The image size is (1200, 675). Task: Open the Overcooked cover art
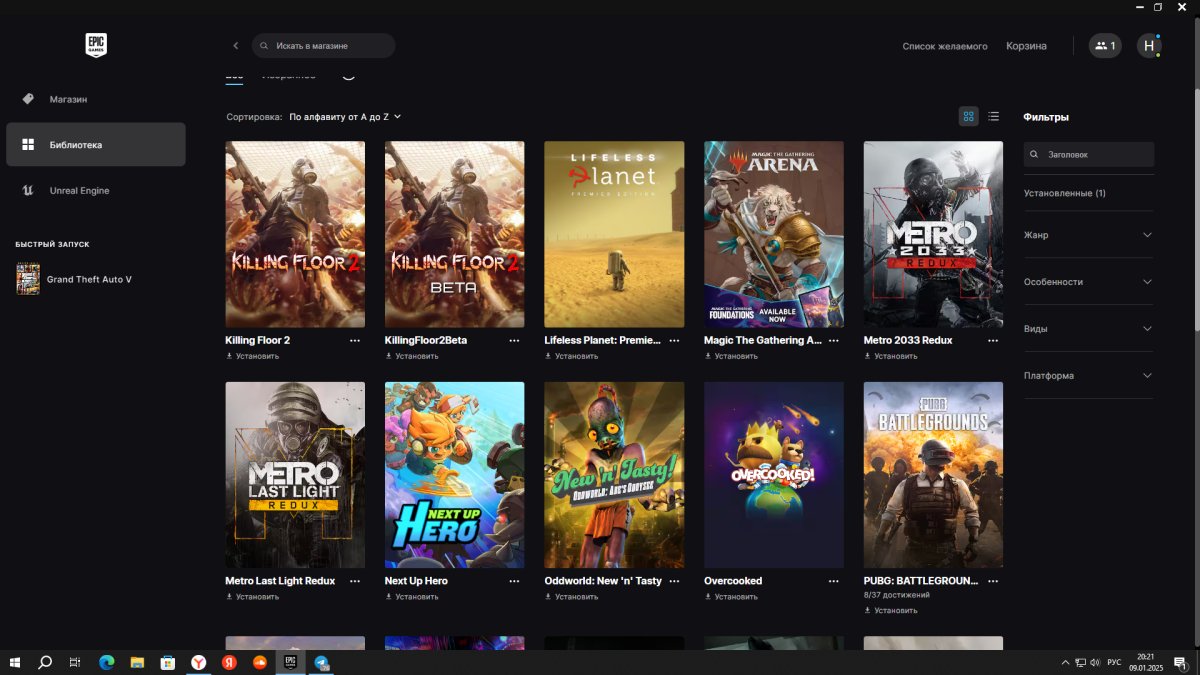774,475
